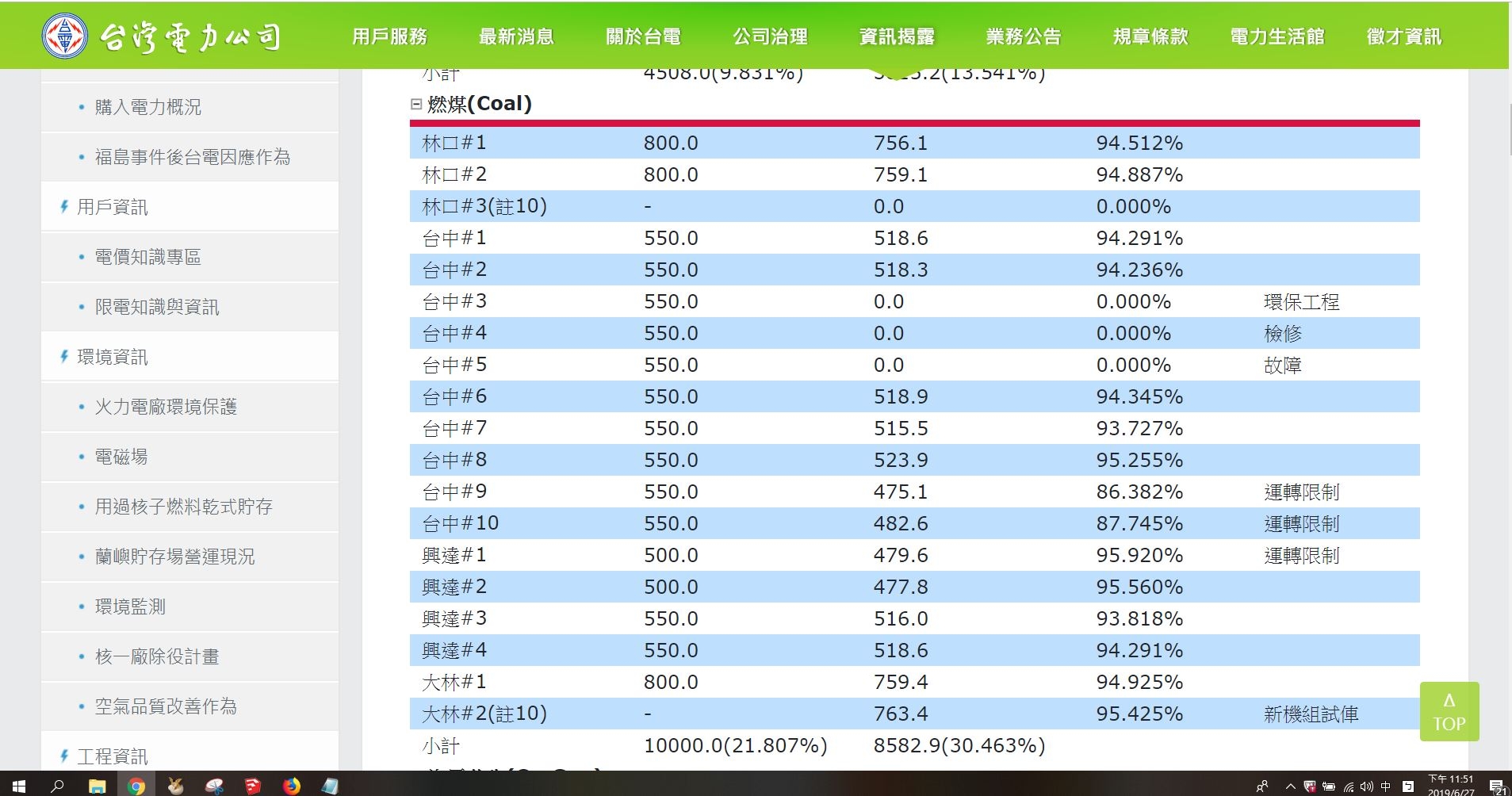Click the 86.382% value for 台中#9

pyautogui.click(x=1139, y=492)
